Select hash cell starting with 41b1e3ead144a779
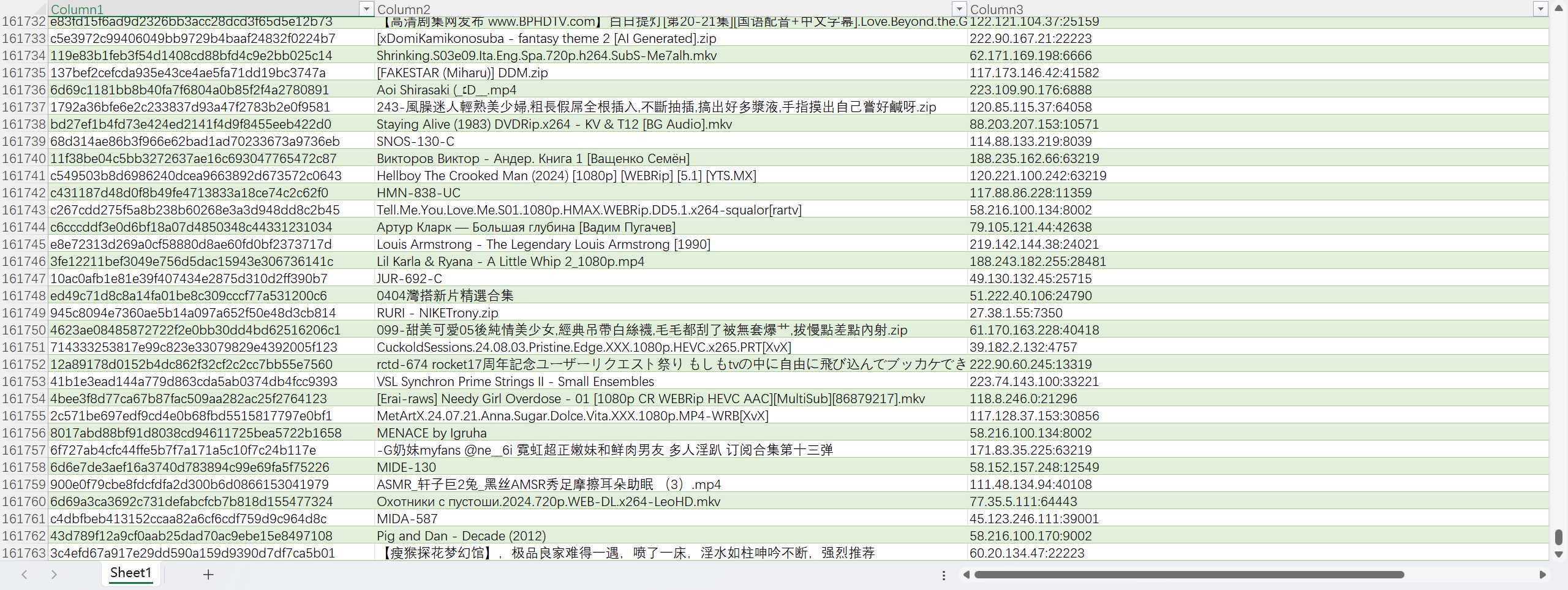 click(211, 381)
